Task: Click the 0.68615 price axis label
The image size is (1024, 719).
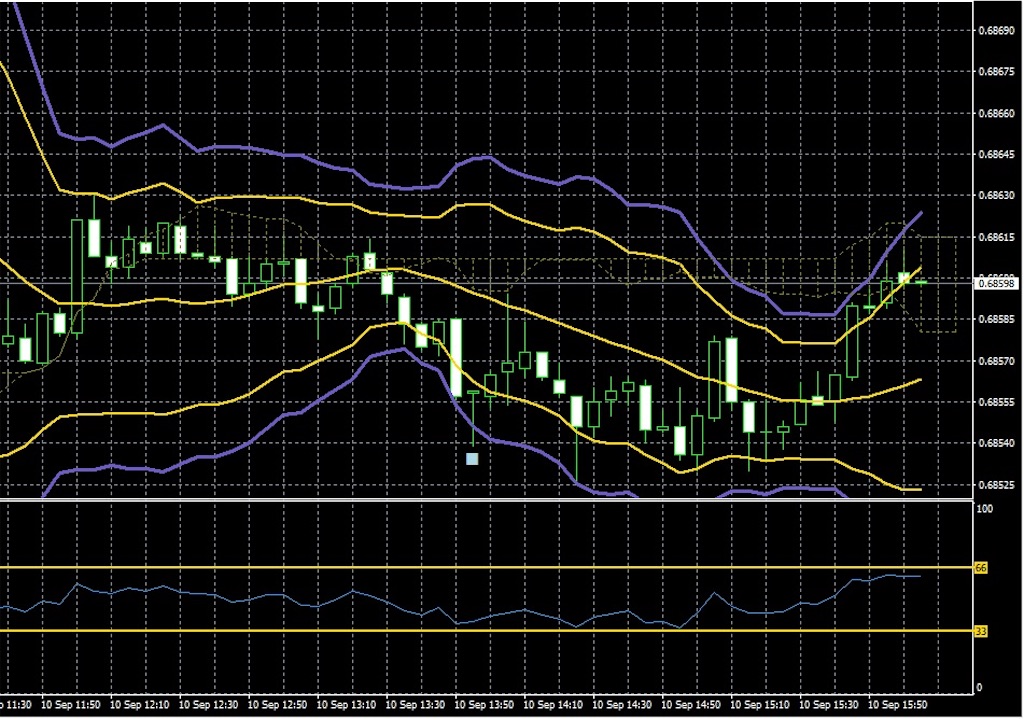Action: pos(997,237)
